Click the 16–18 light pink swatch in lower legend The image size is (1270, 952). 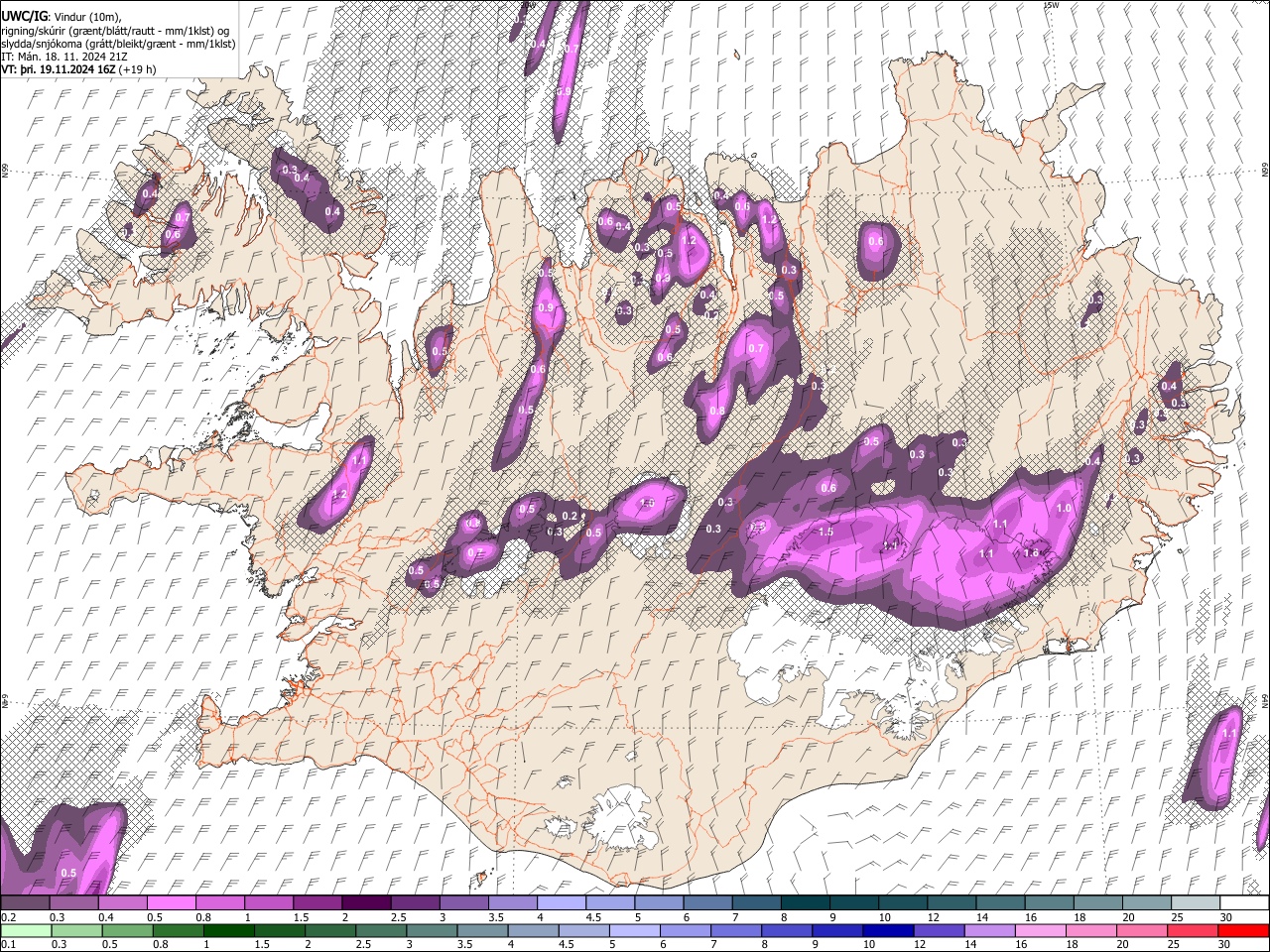[1040, 930]
